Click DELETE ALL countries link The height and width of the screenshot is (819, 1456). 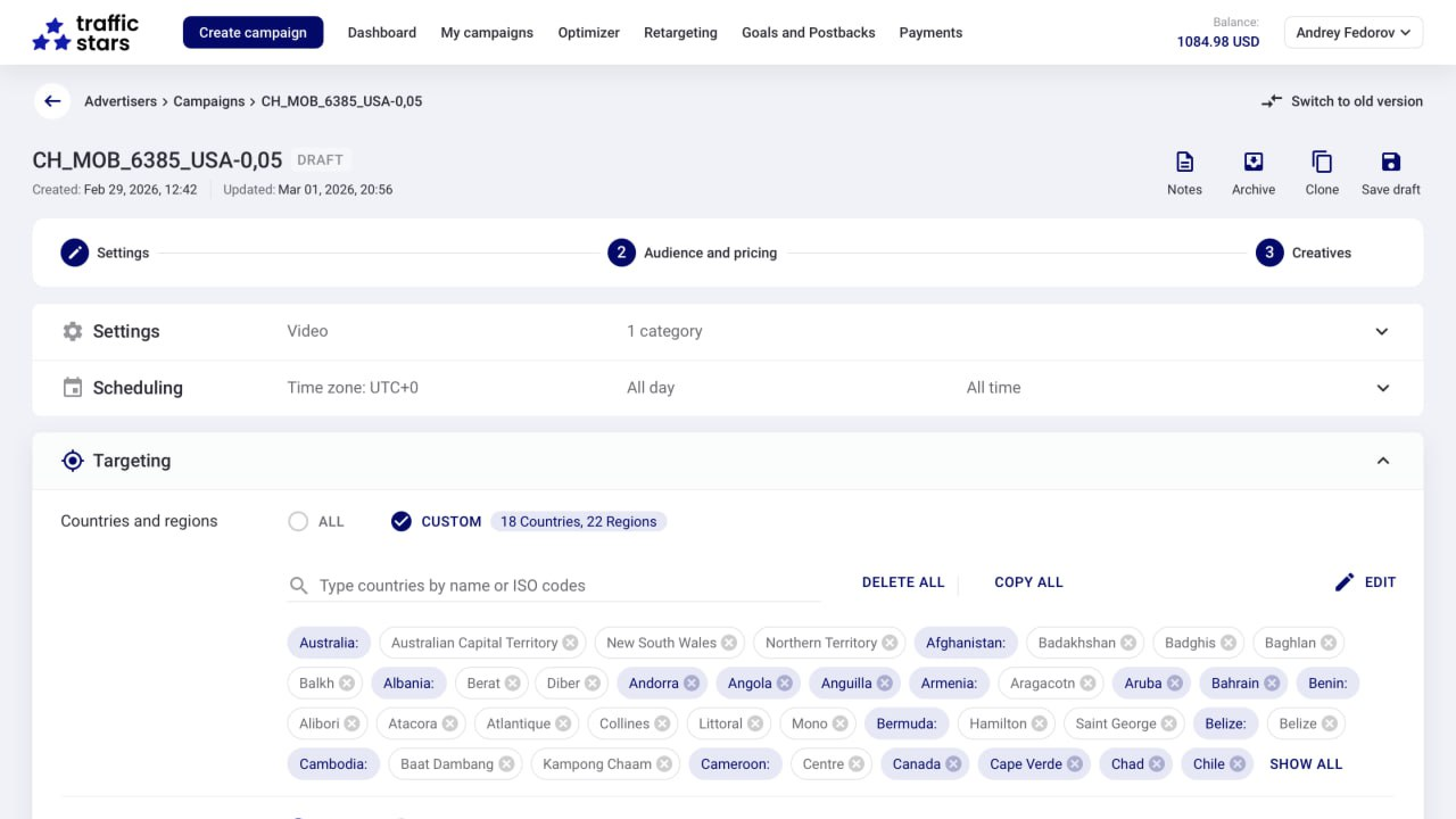tap(903, 582)
